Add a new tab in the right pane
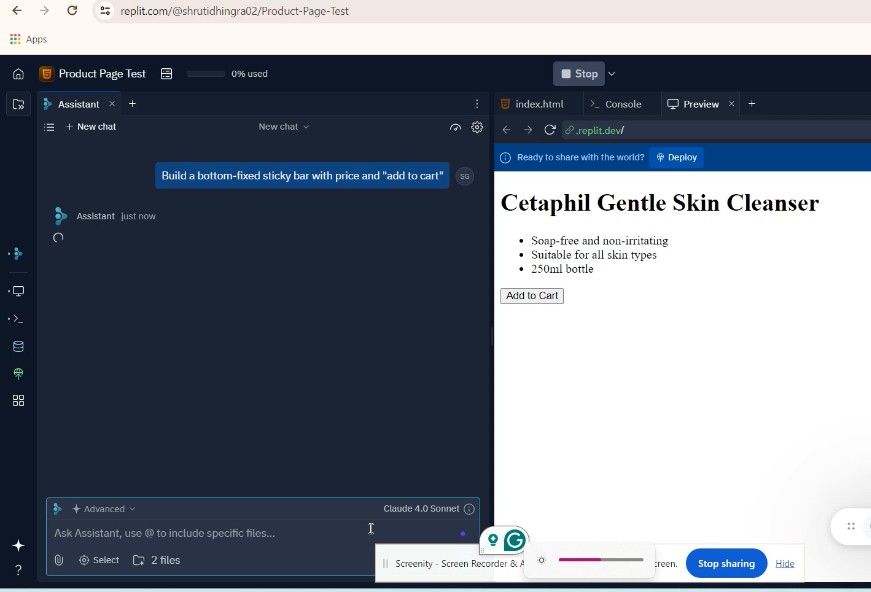The image size is (871, 592). tap(752, 104)
